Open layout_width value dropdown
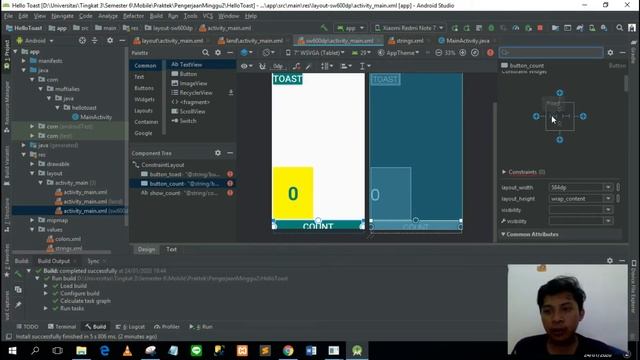This screenshot has width=640, height=360. click(608, 187)
